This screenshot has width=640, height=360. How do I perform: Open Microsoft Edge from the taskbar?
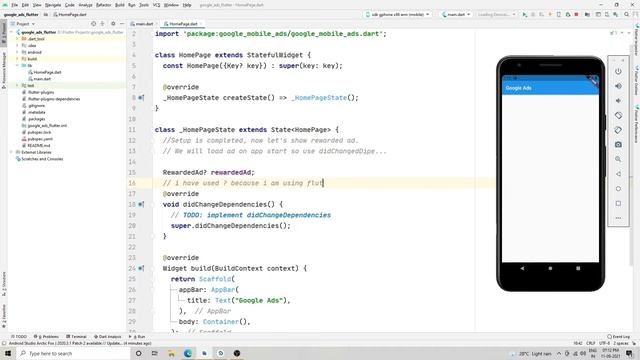pos(188,353)
